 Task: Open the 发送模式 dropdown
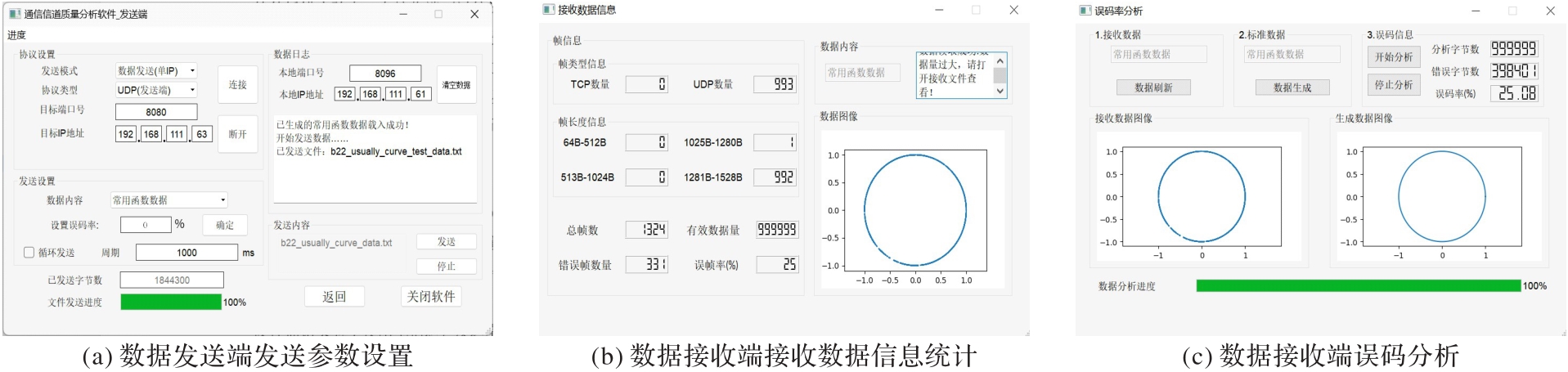[156, 71]
